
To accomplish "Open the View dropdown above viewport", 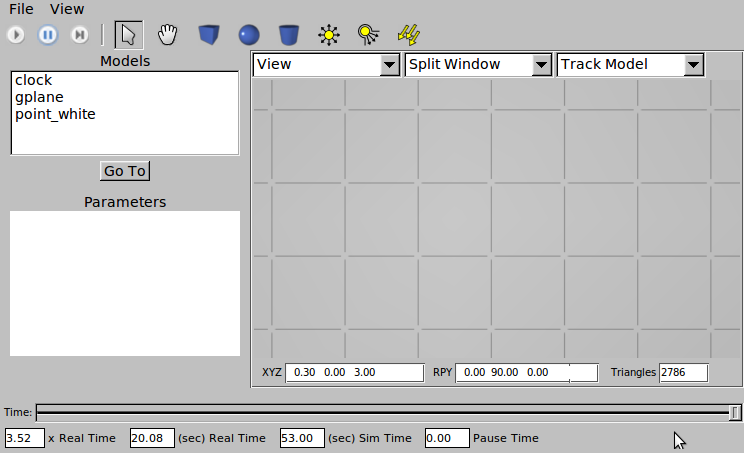I will click(x=326, y=65).
